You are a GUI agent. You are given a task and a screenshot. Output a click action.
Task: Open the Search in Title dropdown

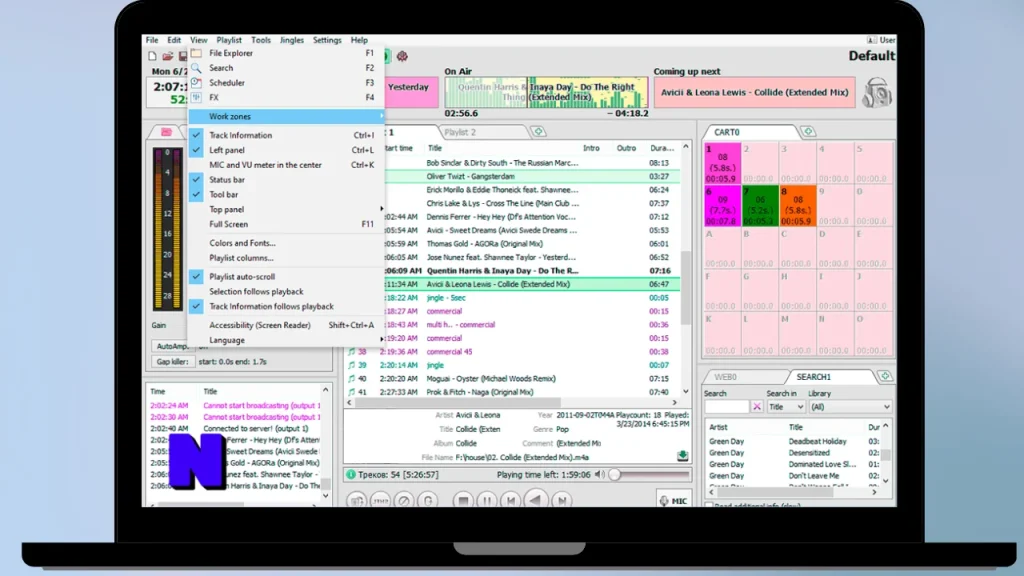785,407
